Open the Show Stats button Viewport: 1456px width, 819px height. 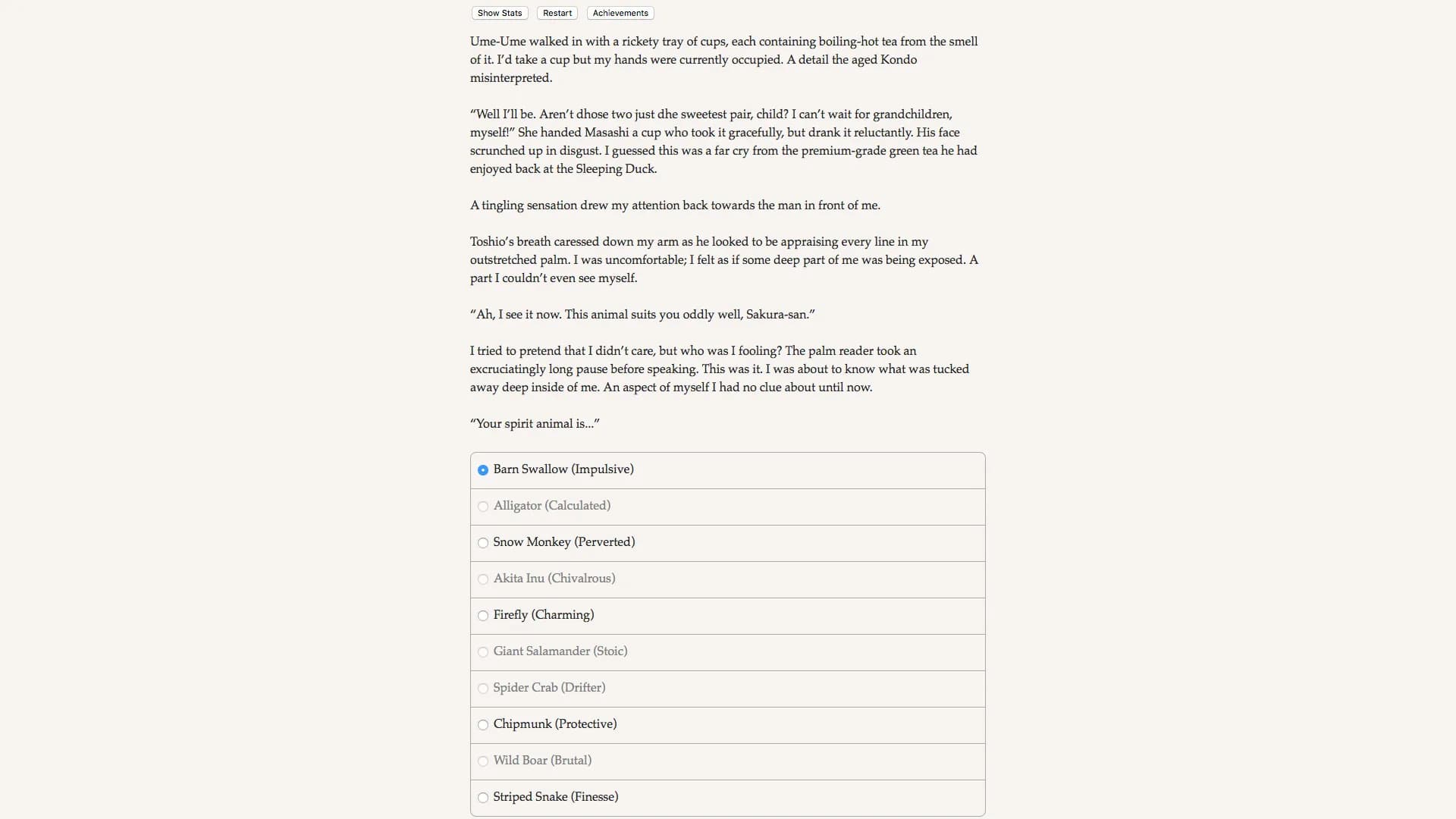500,13
